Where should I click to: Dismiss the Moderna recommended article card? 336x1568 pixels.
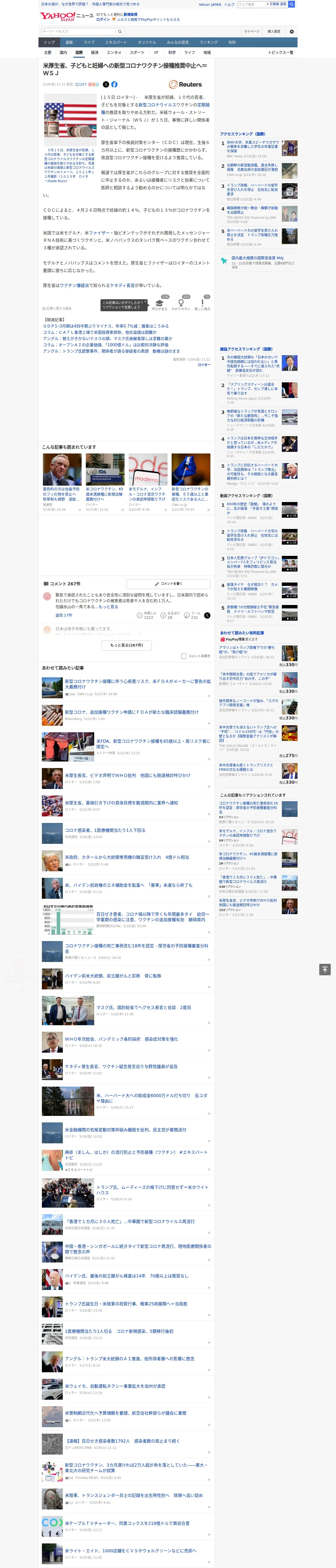click(165, 510)
